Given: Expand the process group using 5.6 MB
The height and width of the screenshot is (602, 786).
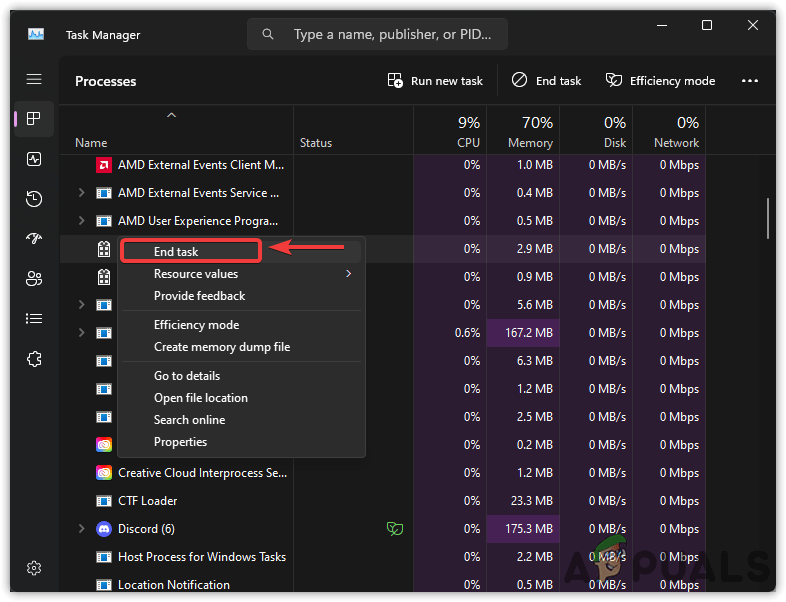Looking at the screenshot, I should coord(81,305).
